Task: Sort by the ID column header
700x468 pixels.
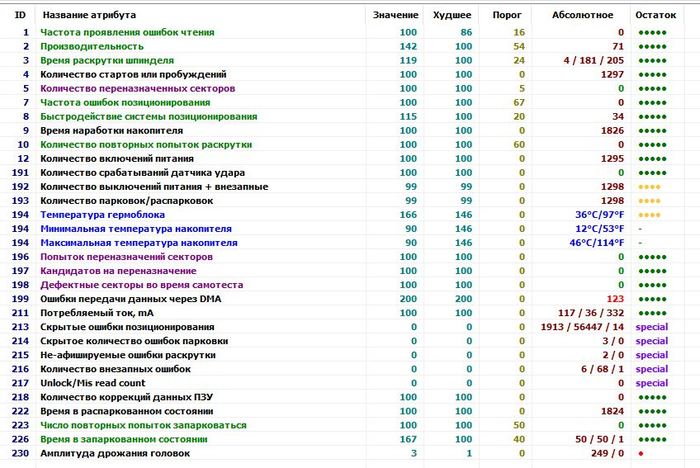Action: point(18,16)
